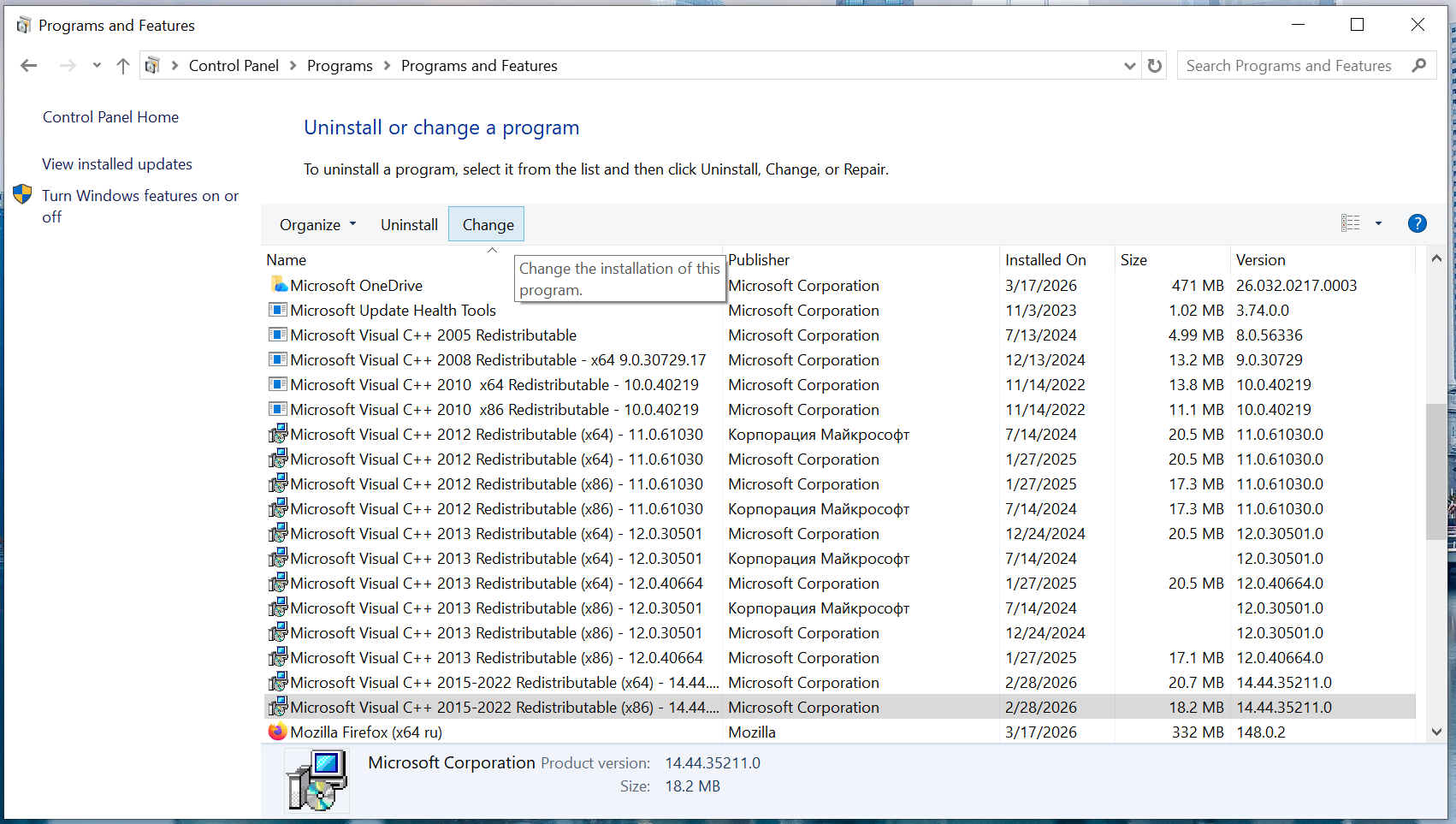Select Visual C++ 2013 (x86) 12.0.40664 row
1456x824 pixels.
[x=838, y=658]
